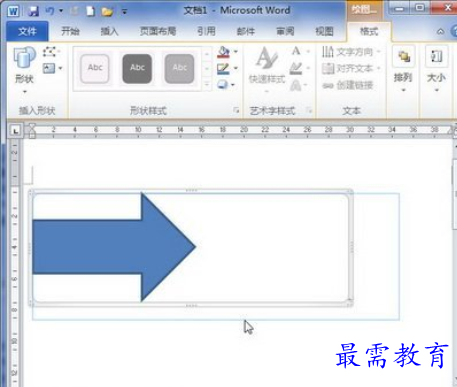This screenshot has width=457, height=387.
Task: Collapse the ribbon with the caret icon
Action: point(440,32)
